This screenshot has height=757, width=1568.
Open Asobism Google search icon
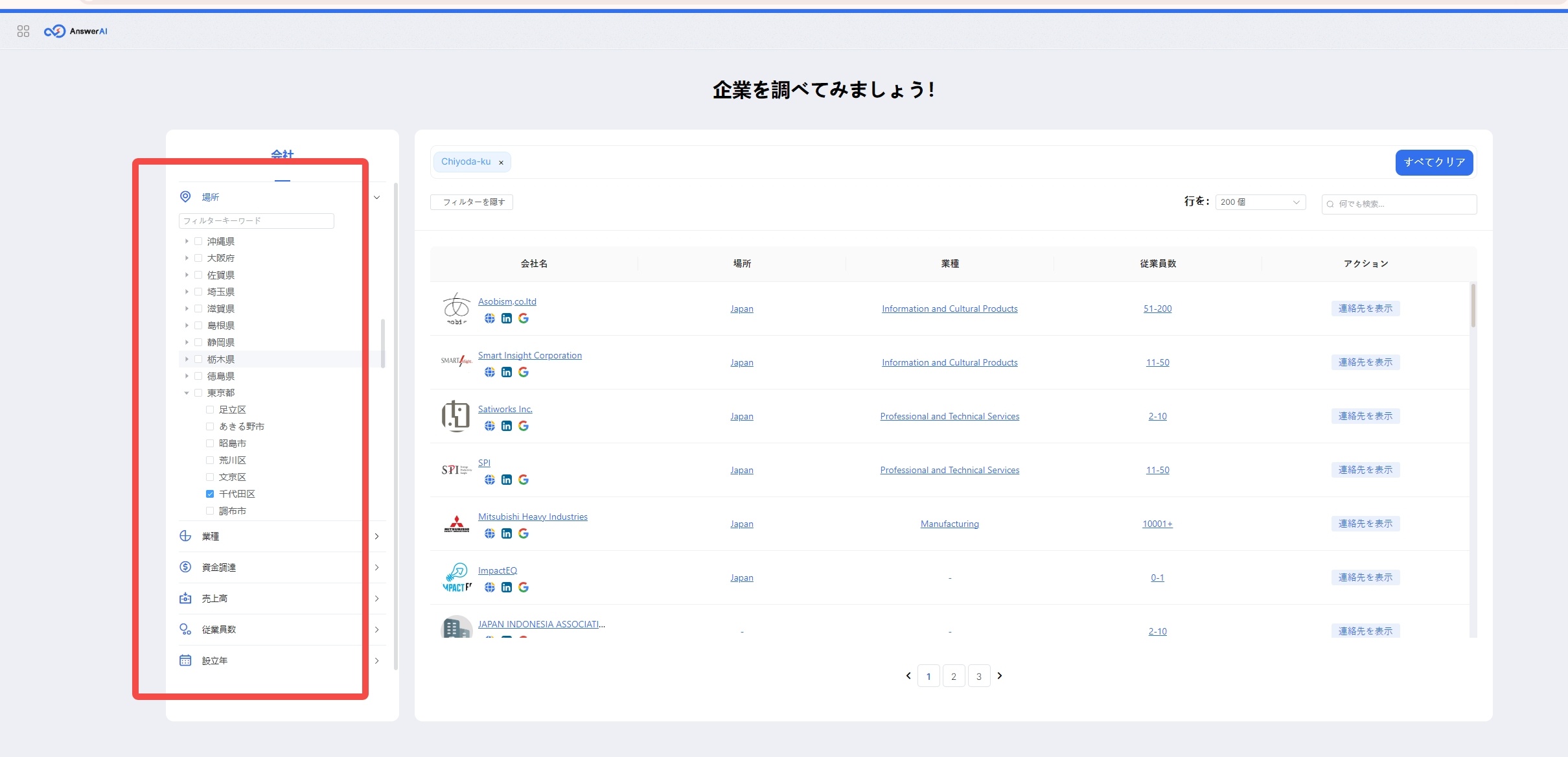coord(524,318)
